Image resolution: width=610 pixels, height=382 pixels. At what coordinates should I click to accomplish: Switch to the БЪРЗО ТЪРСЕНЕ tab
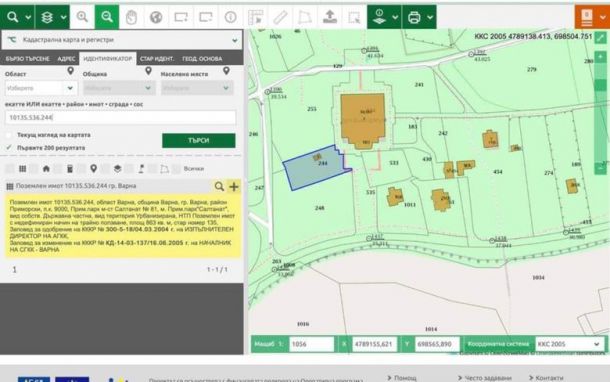(x=28, y=59)
